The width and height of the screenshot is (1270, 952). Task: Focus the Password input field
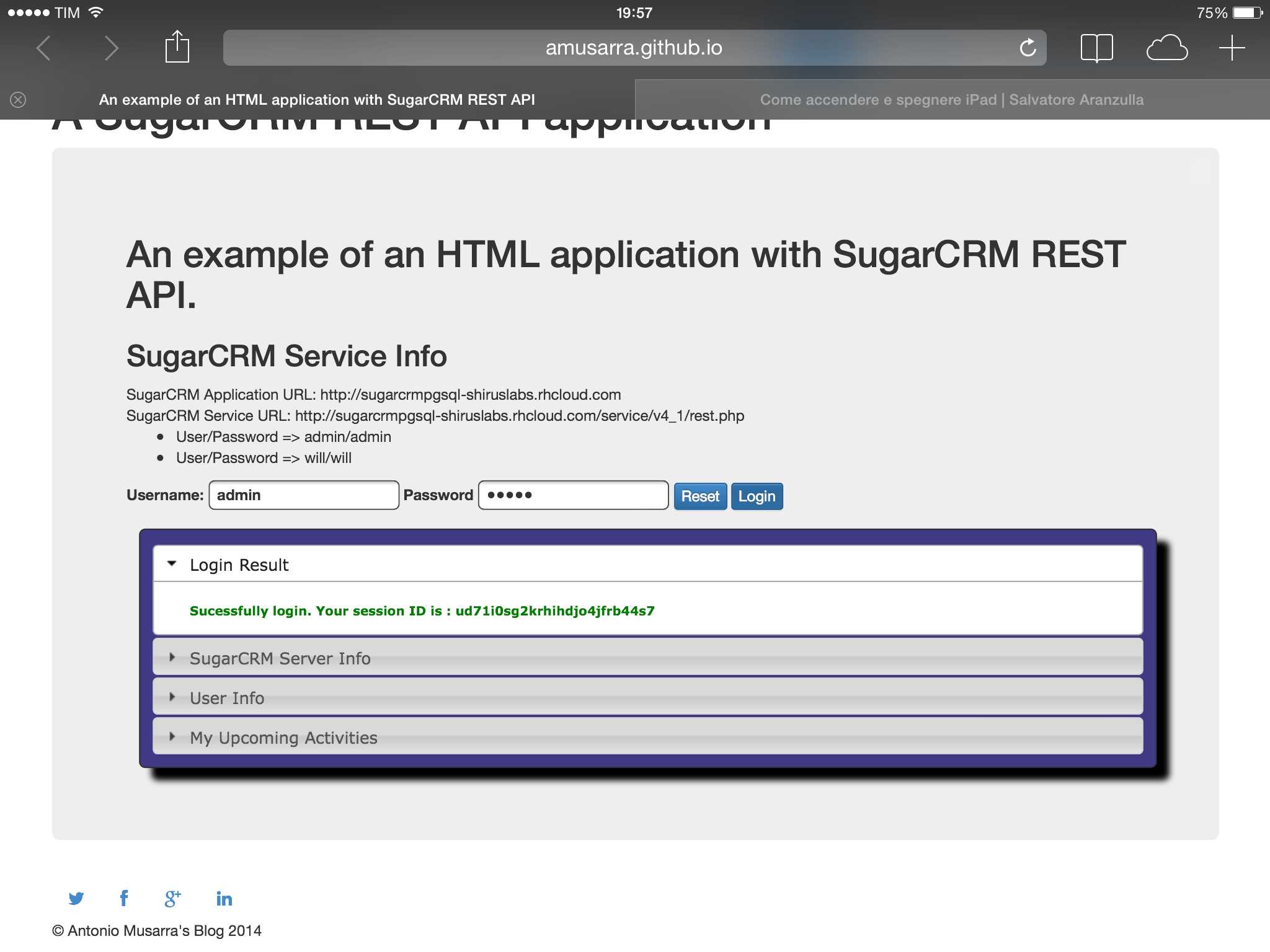tap(574, 495)
